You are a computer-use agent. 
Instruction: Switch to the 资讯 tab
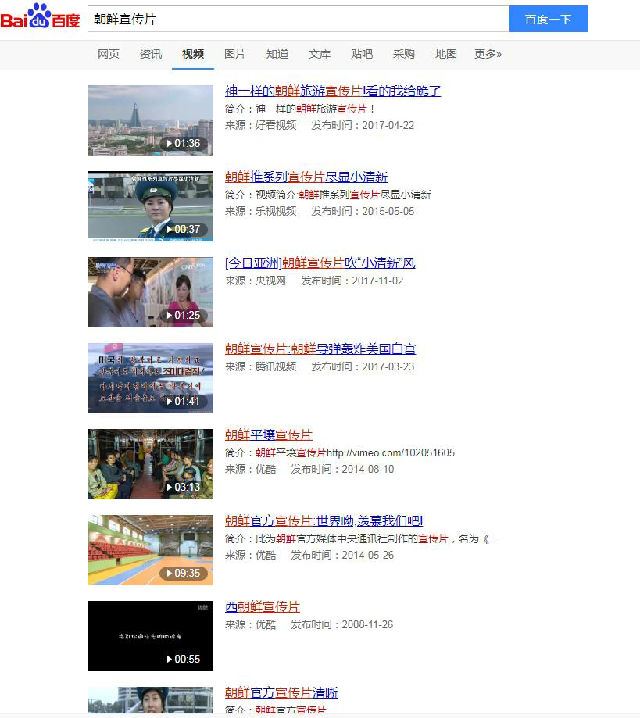(x=151, y=54)
